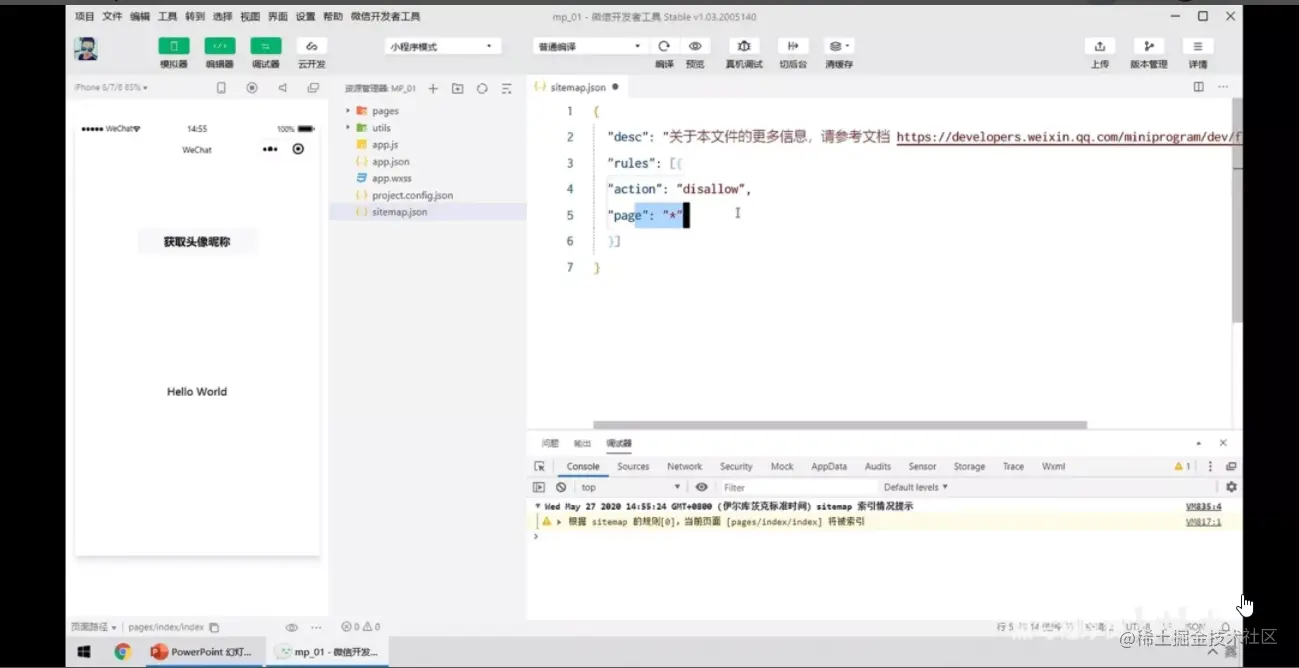Open the 工具 menu
The image size is (1299, 668).
click(167, 17)
